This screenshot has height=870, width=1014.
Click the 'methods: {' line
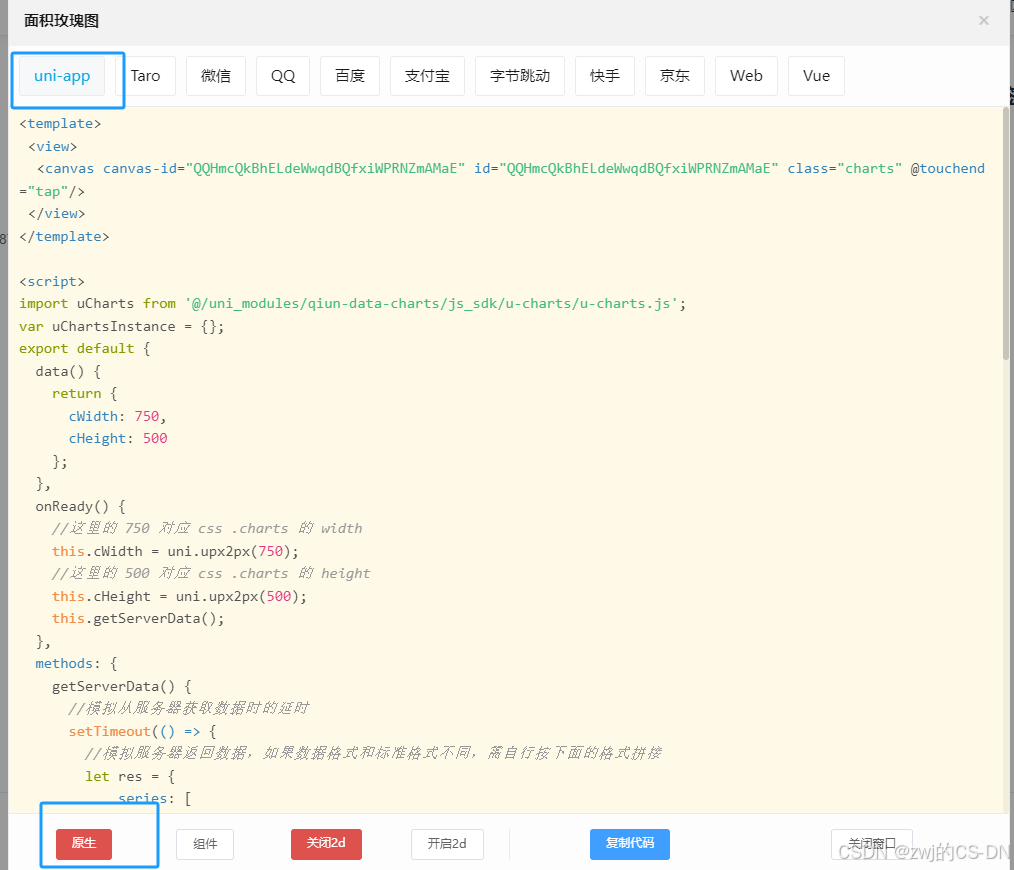click(x=76, y=664)
